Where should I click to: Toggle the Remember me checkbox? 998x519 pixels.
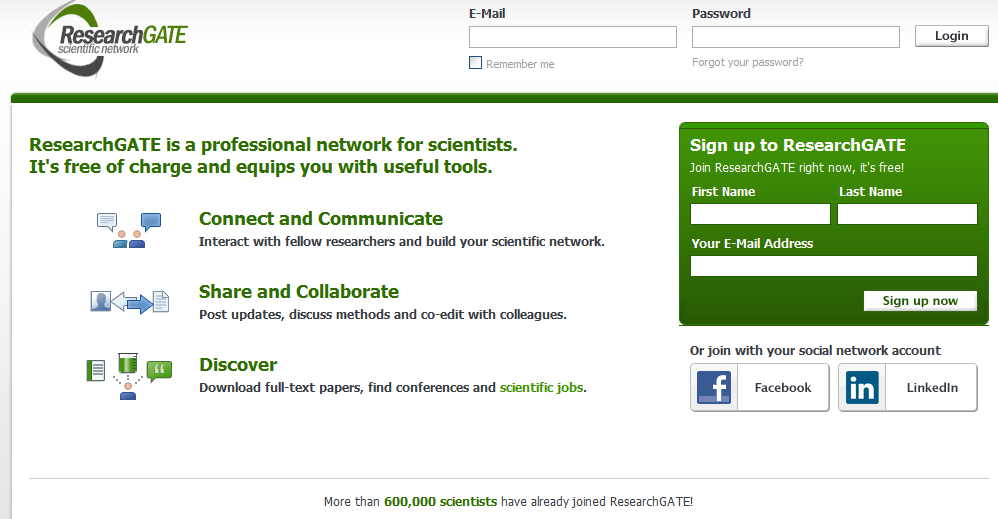[475, 62]
